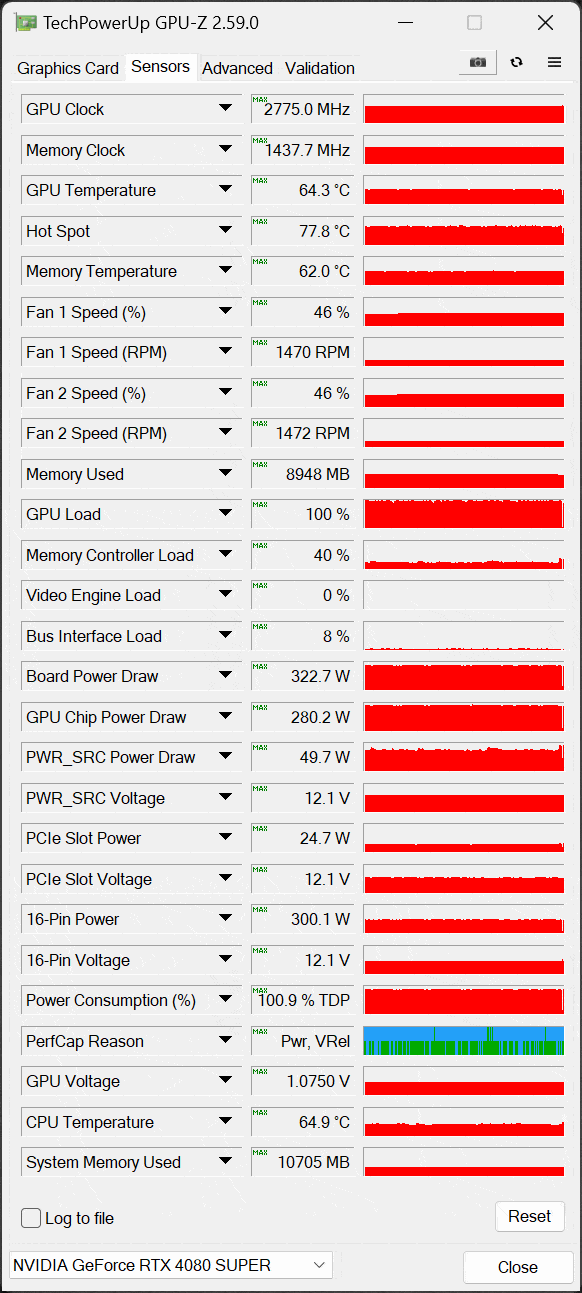Click the Reset button
Screen dimensions: 582x1293
tap(530, 1216)
